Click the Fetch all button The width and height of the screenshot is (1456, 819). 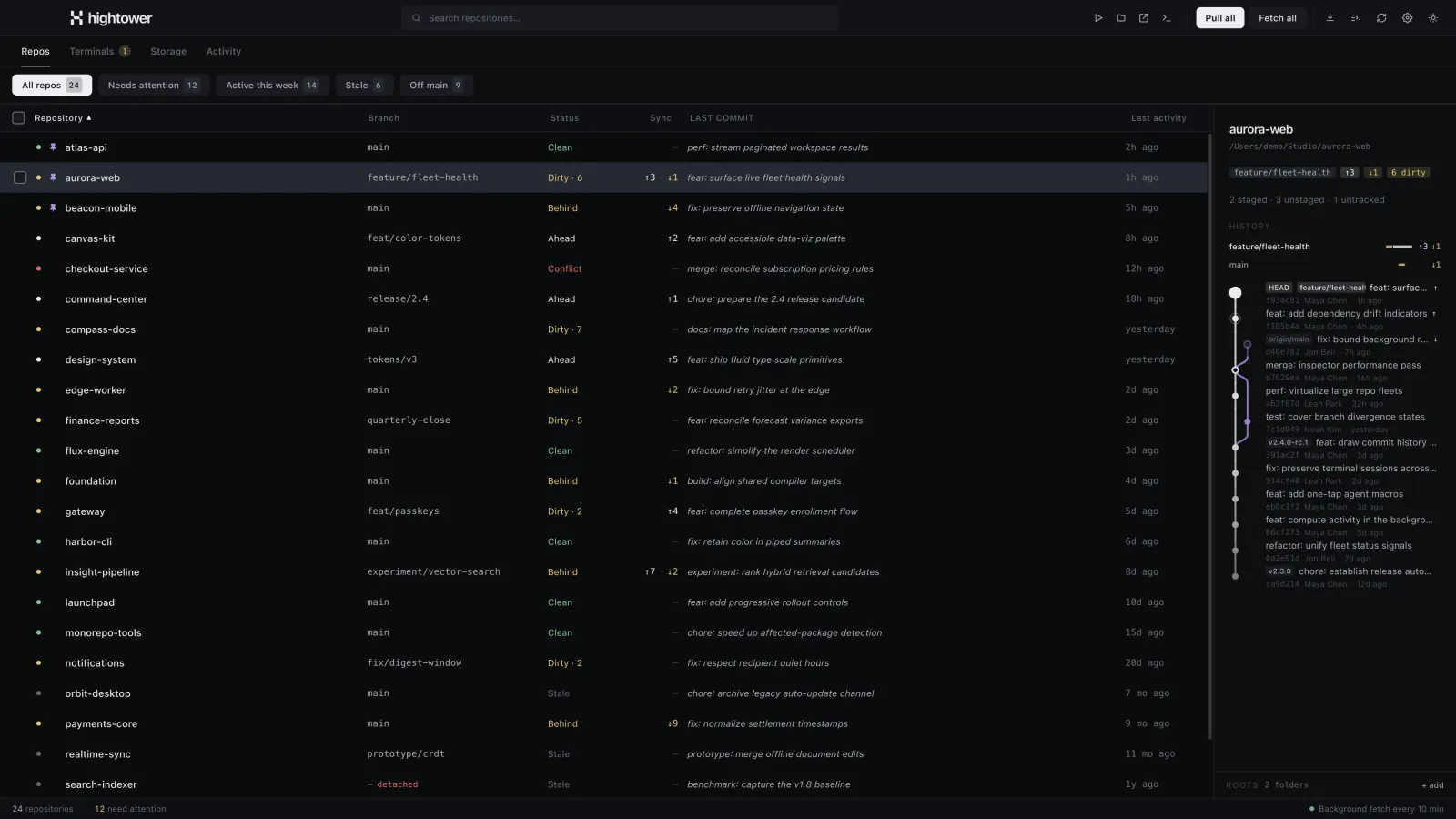(x=1278, y=18)
